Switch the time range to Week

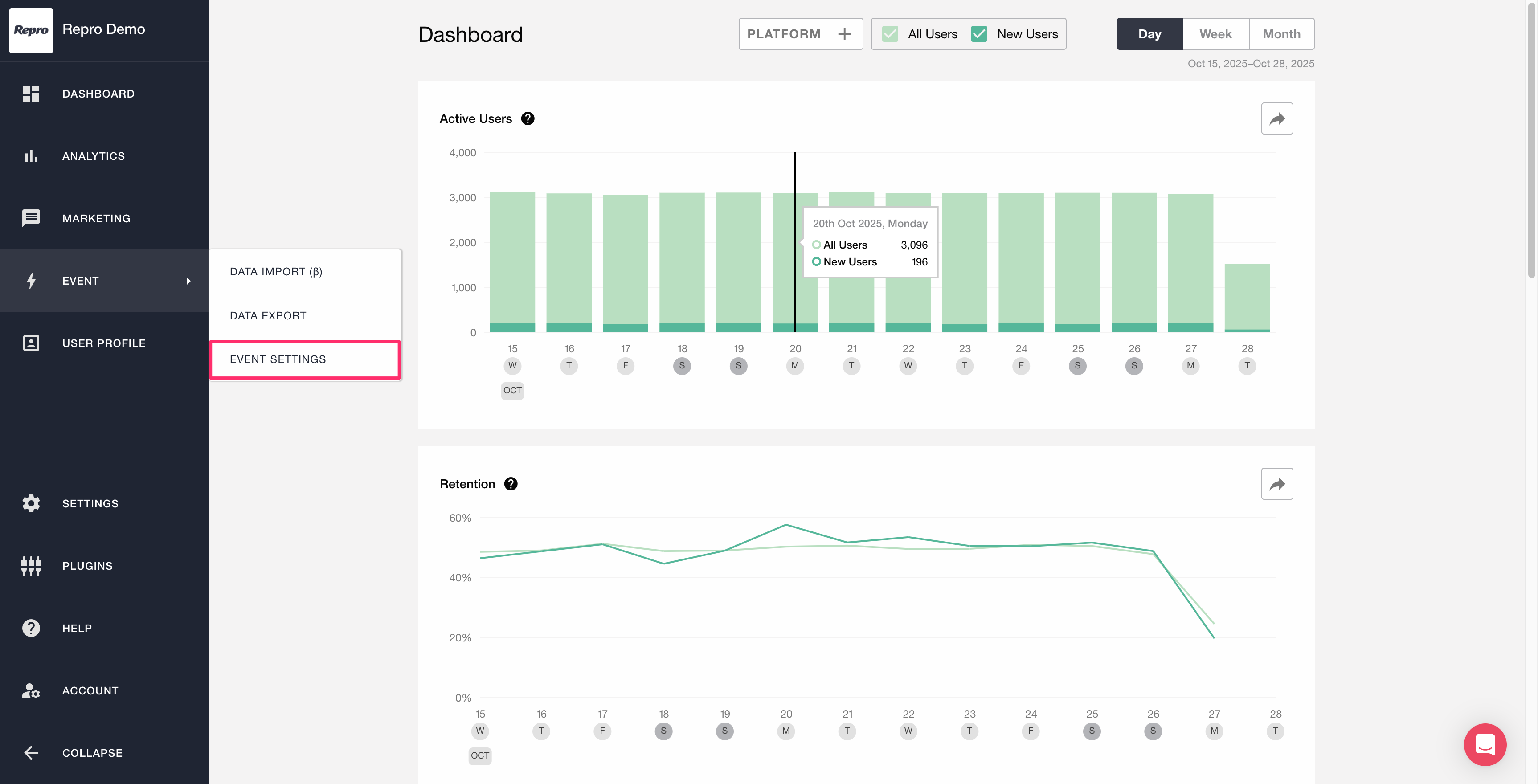(x=1215, y=34)
